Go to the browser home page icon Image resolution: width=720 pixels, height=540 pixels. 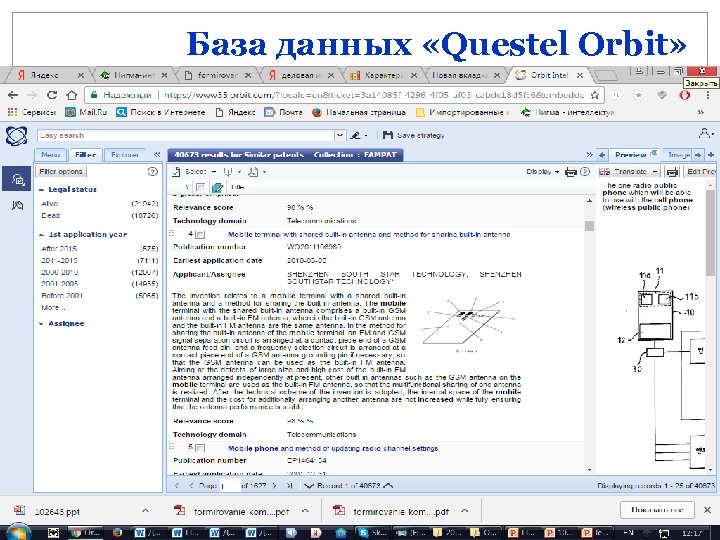[x=72, y=95]
